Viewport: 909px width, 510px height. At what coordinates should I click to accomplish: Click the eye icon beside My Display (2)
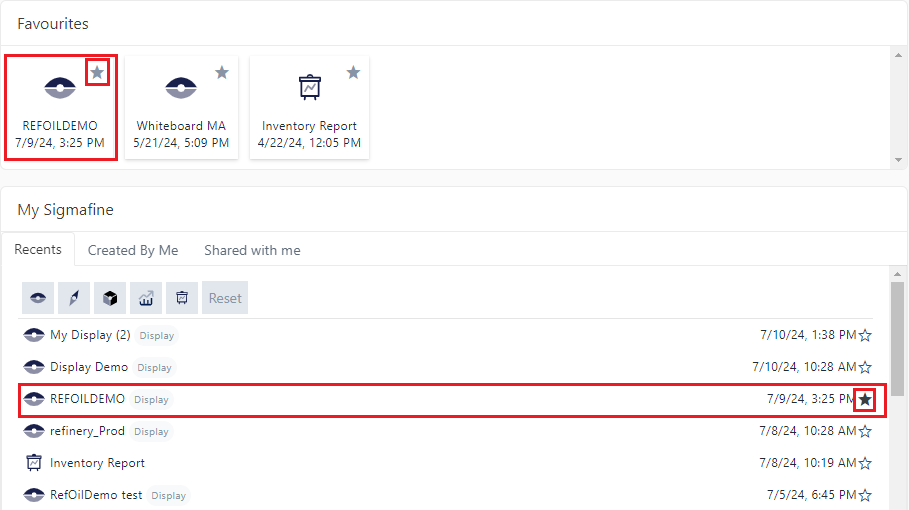click(34, 335)
